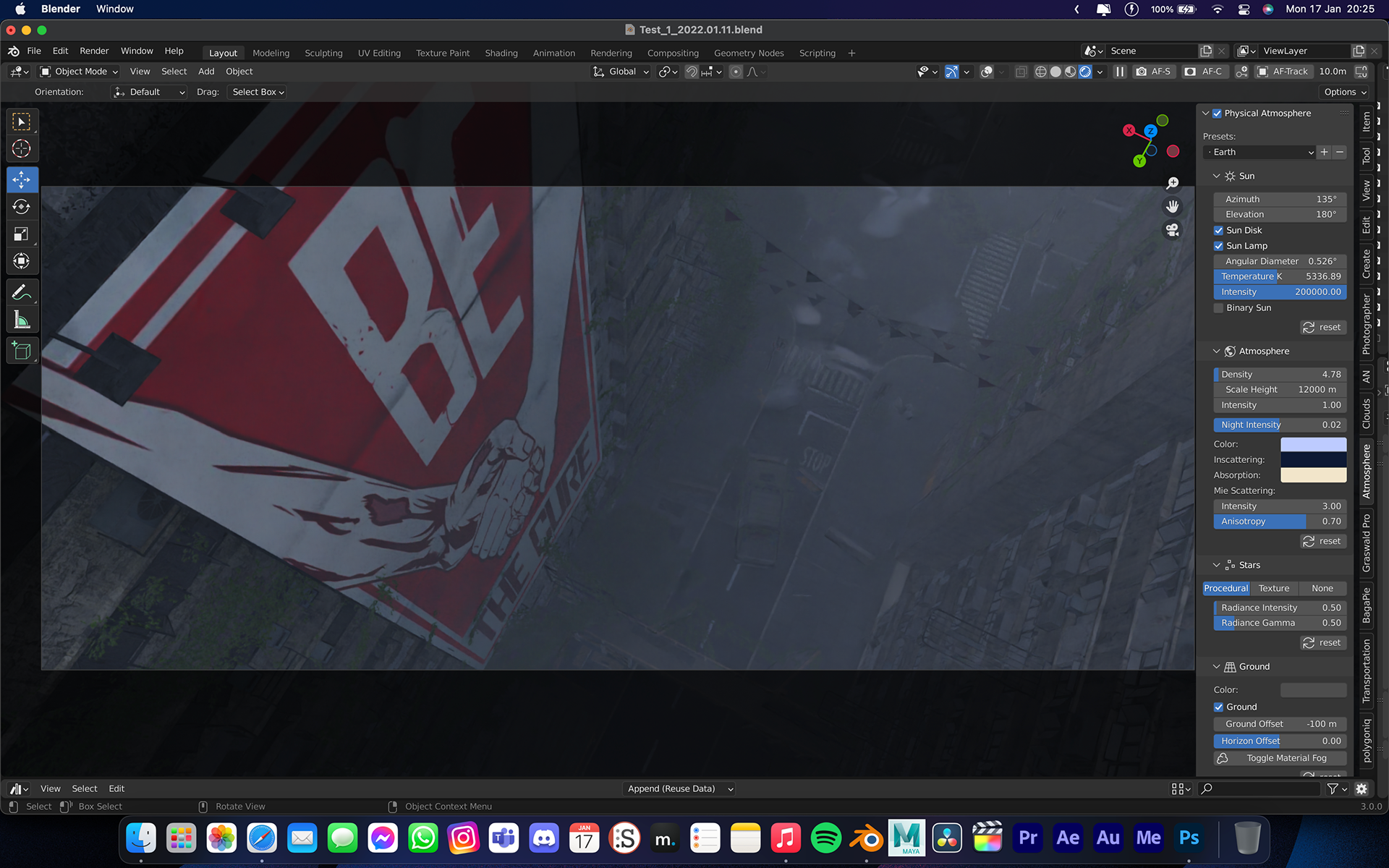Toggle X-ray display in header
Screen dimensions: 1389x868
tap(1021, 72)
